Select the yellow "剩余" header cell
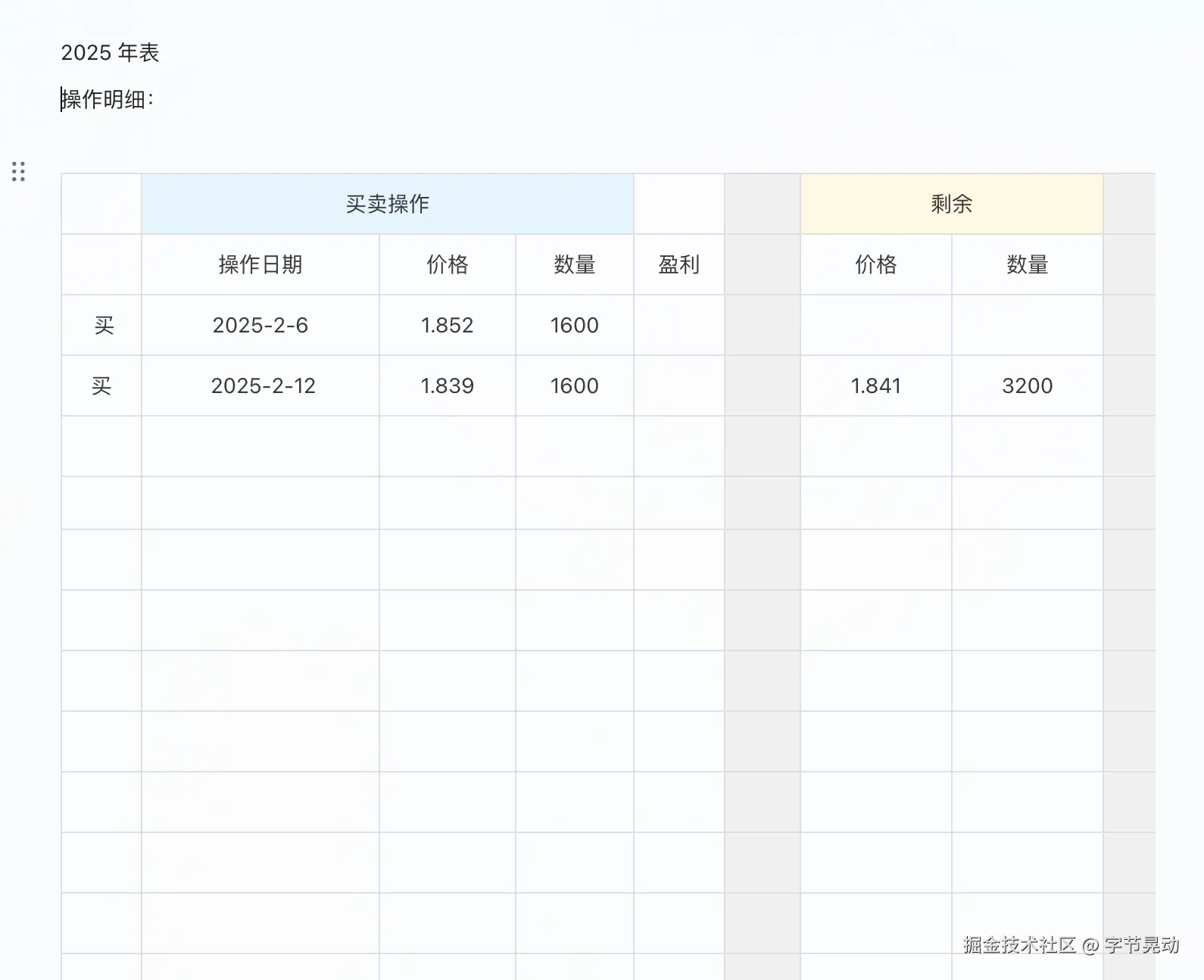The height and width of the screenshot is (980, 1204). [951, 204]
